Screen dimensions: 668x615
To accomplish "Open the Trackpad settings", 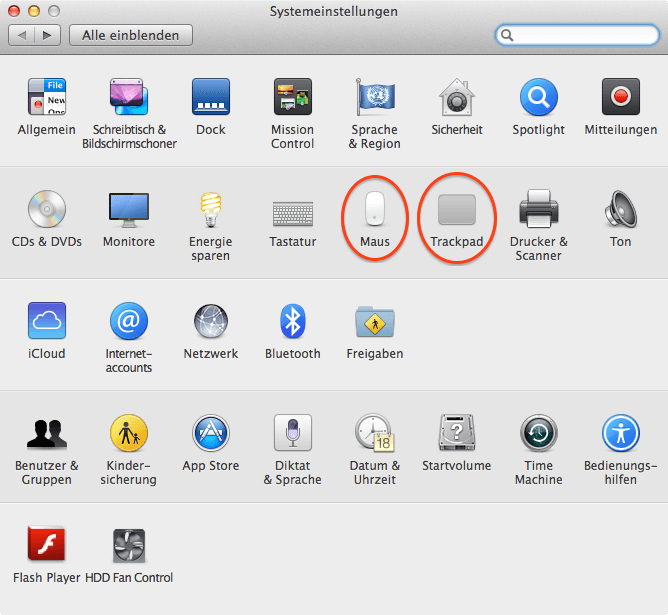I will [x=456, y=211].
